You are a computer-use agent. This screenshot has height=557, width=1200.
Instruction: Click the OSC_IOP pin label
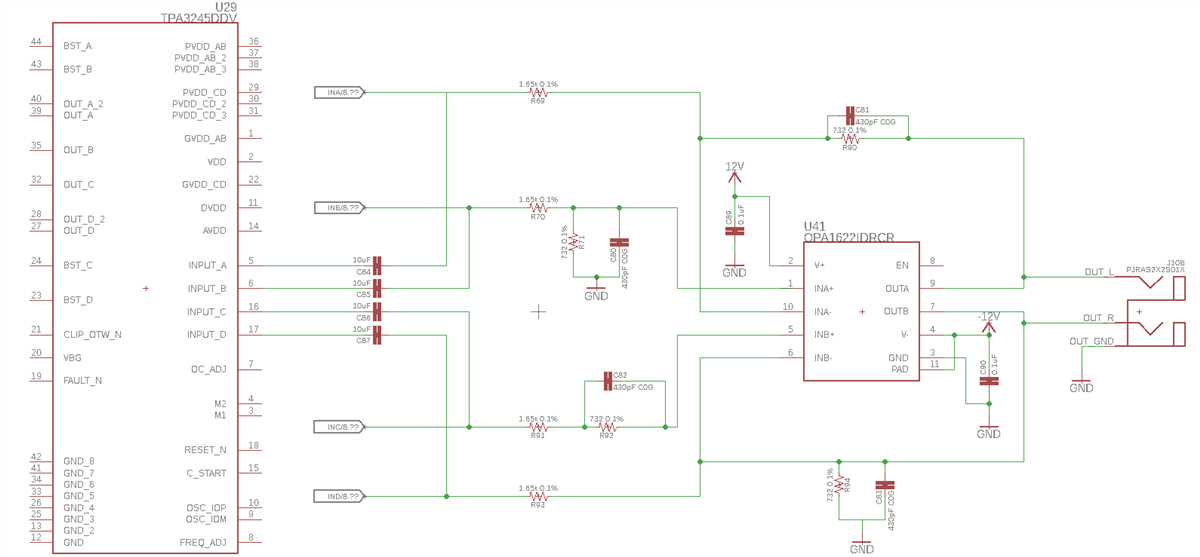206,508
